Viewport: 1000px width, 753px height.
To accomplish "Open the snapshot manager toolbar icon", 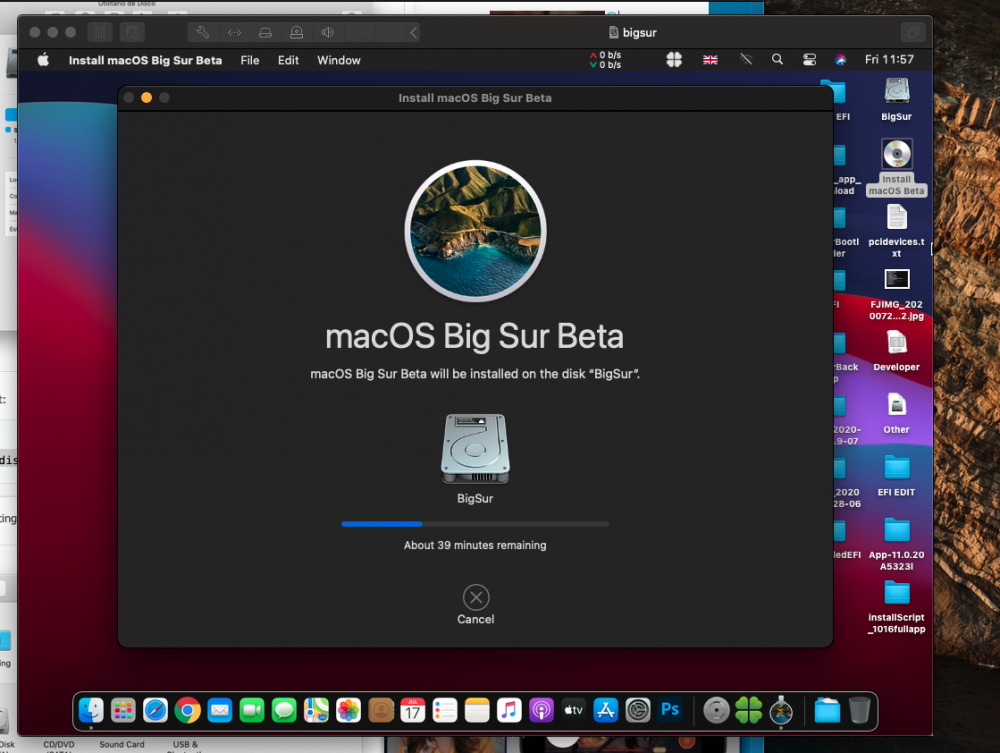I will (x=133, y=32).
